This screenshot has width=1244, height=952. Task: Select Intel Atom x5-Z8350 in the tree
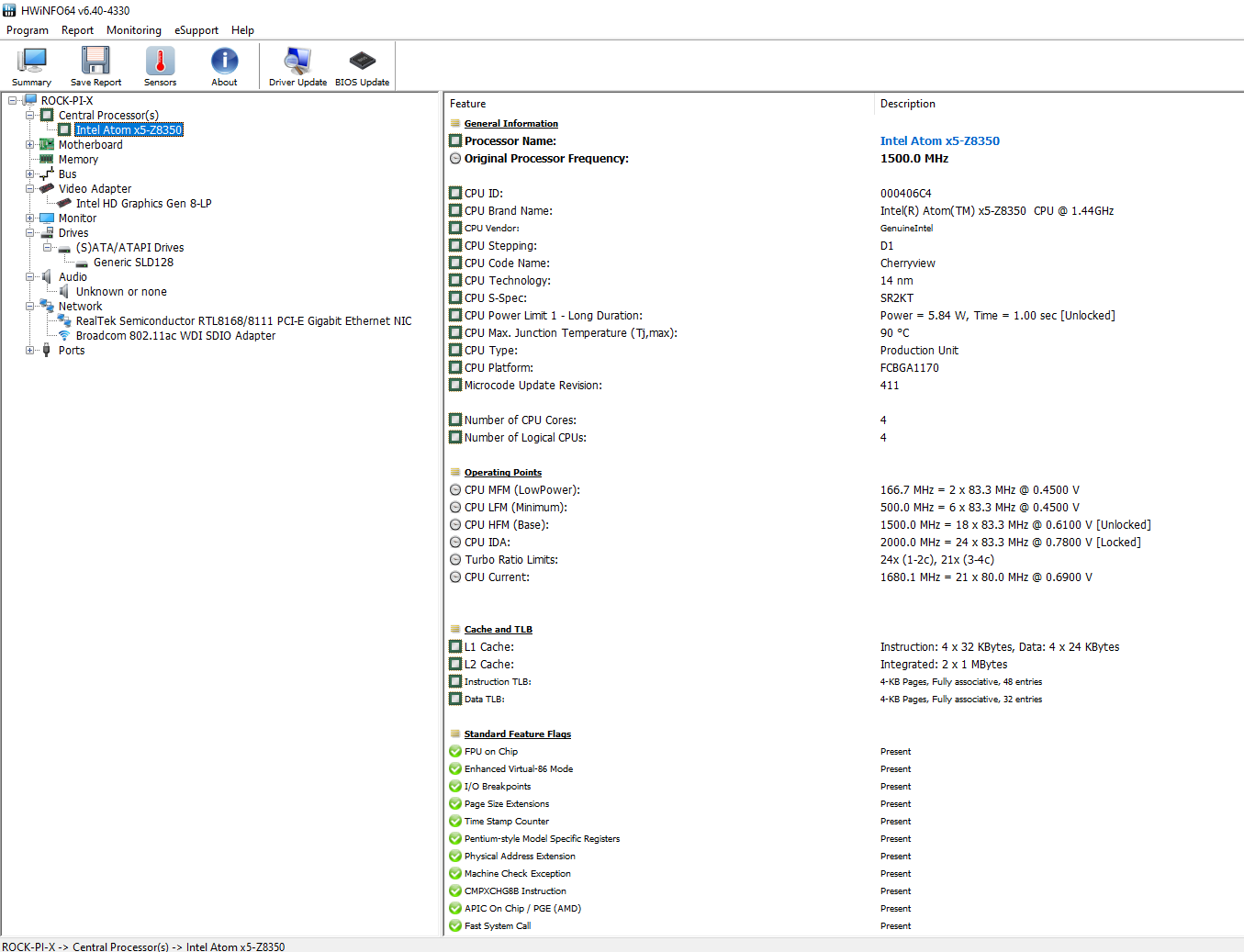tap(129, 129)
